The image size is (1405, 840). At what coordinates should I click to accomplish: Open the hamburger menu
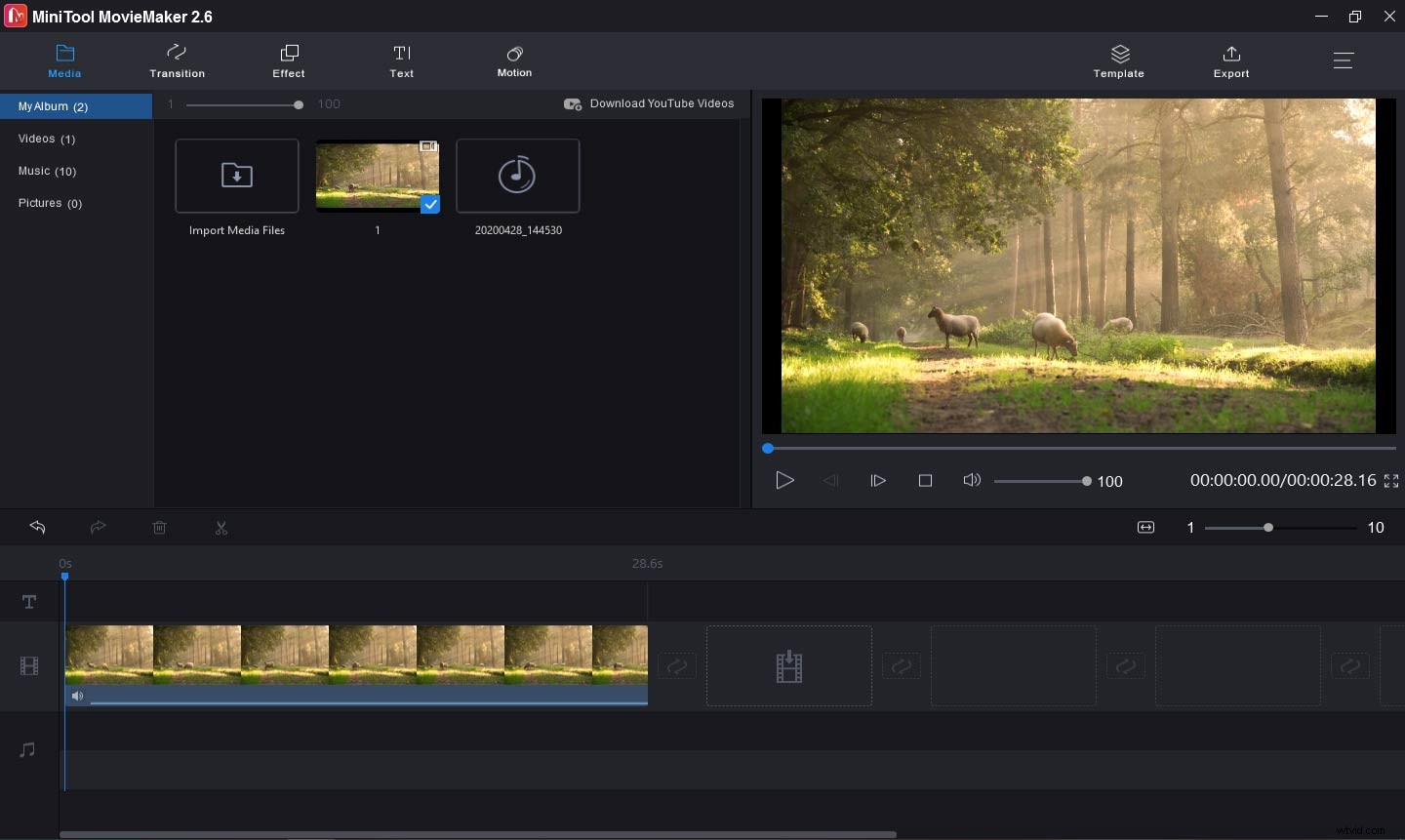click(x=1344, y=60)
